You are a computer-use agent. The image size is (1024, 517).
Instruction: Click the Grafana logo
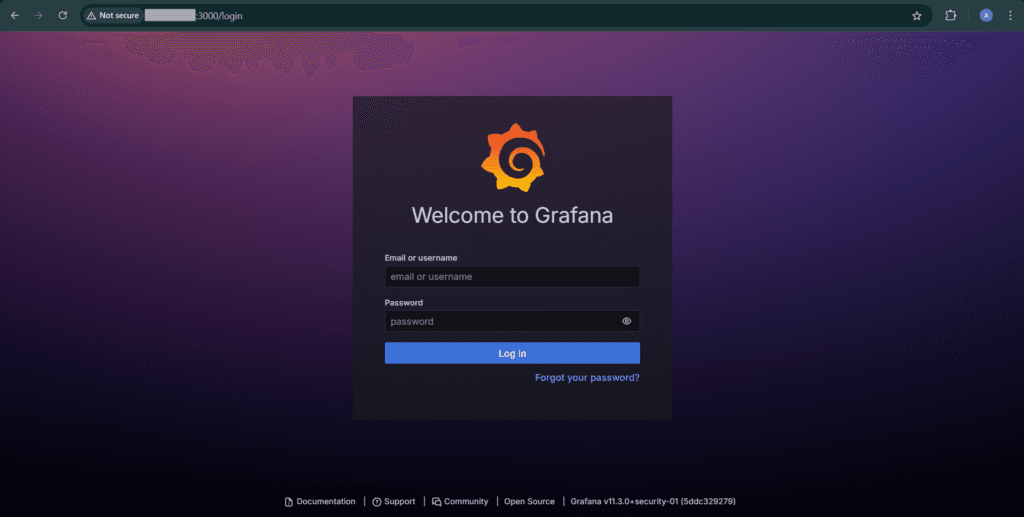(513, 157)
